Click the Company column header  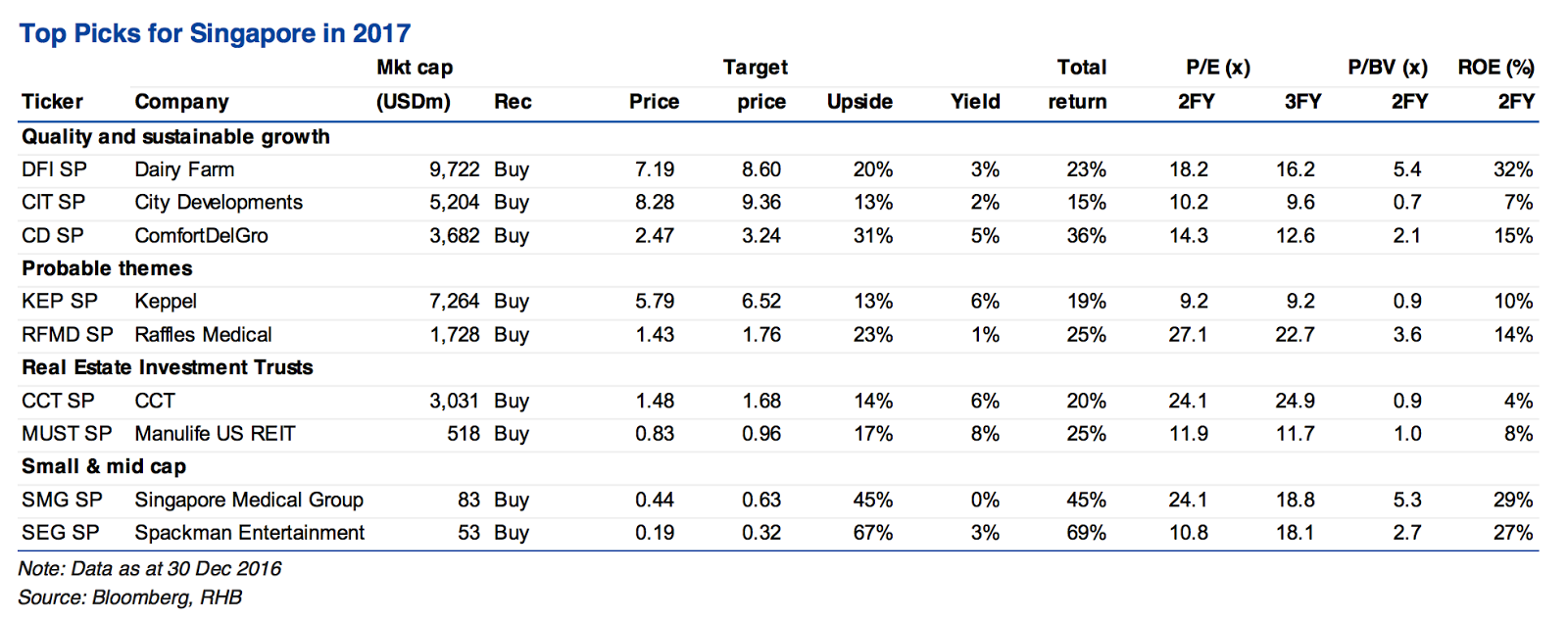click(x=181, y=102)
